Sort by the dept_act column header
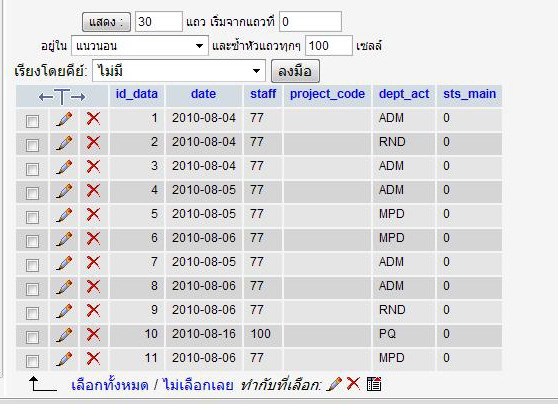Image resolution: width=558 pixels, height=404 pixels. point(404,94)
